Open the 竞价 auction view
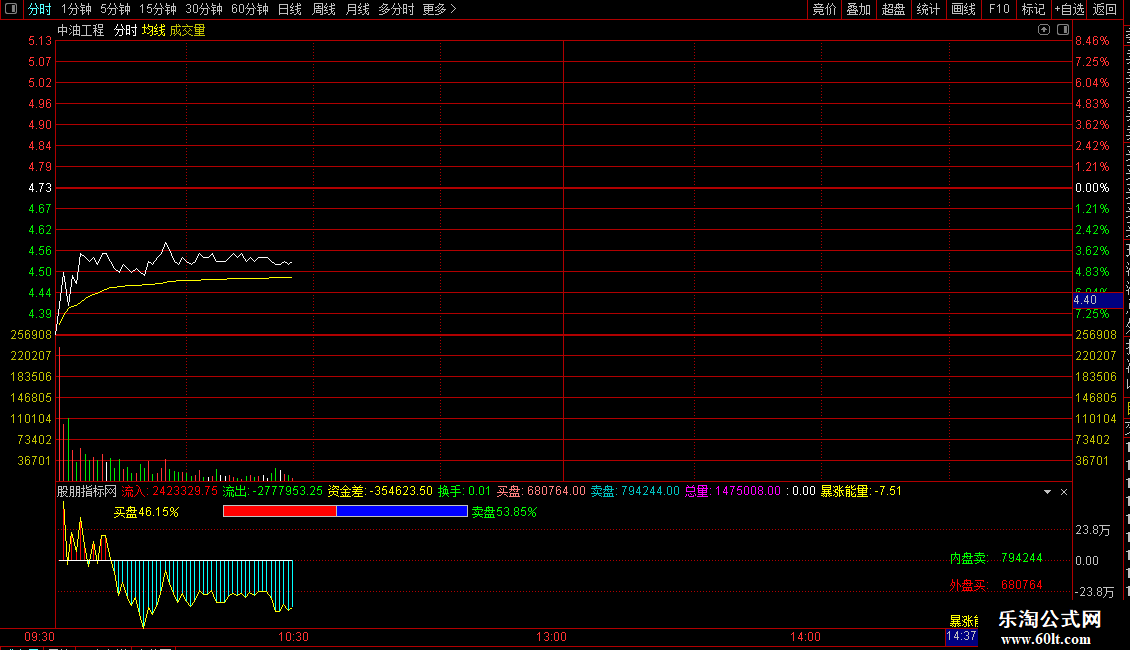The height and width of the screenshot is (650, 1130). tap(824, 9)
